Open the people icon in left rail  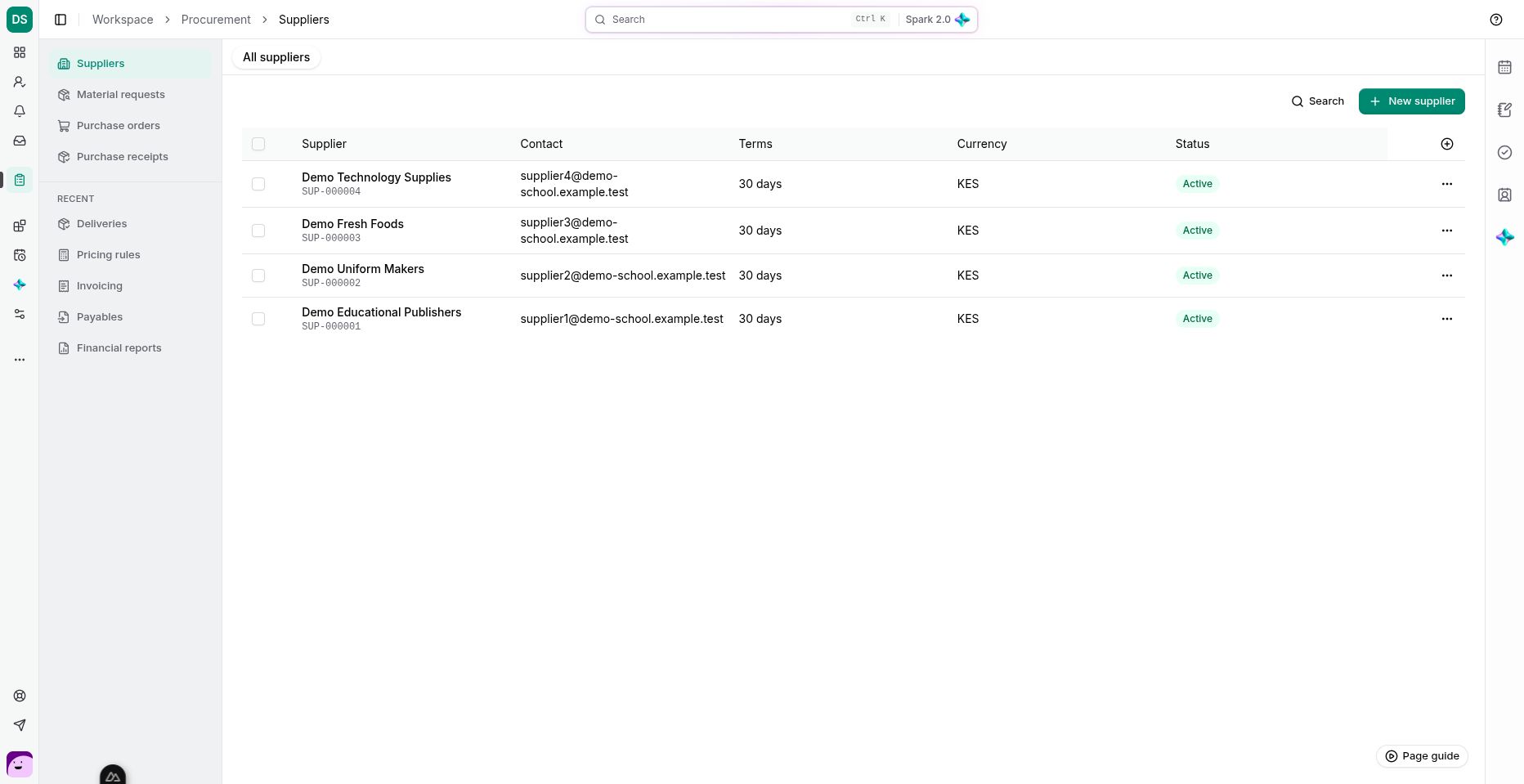(20, 82)
